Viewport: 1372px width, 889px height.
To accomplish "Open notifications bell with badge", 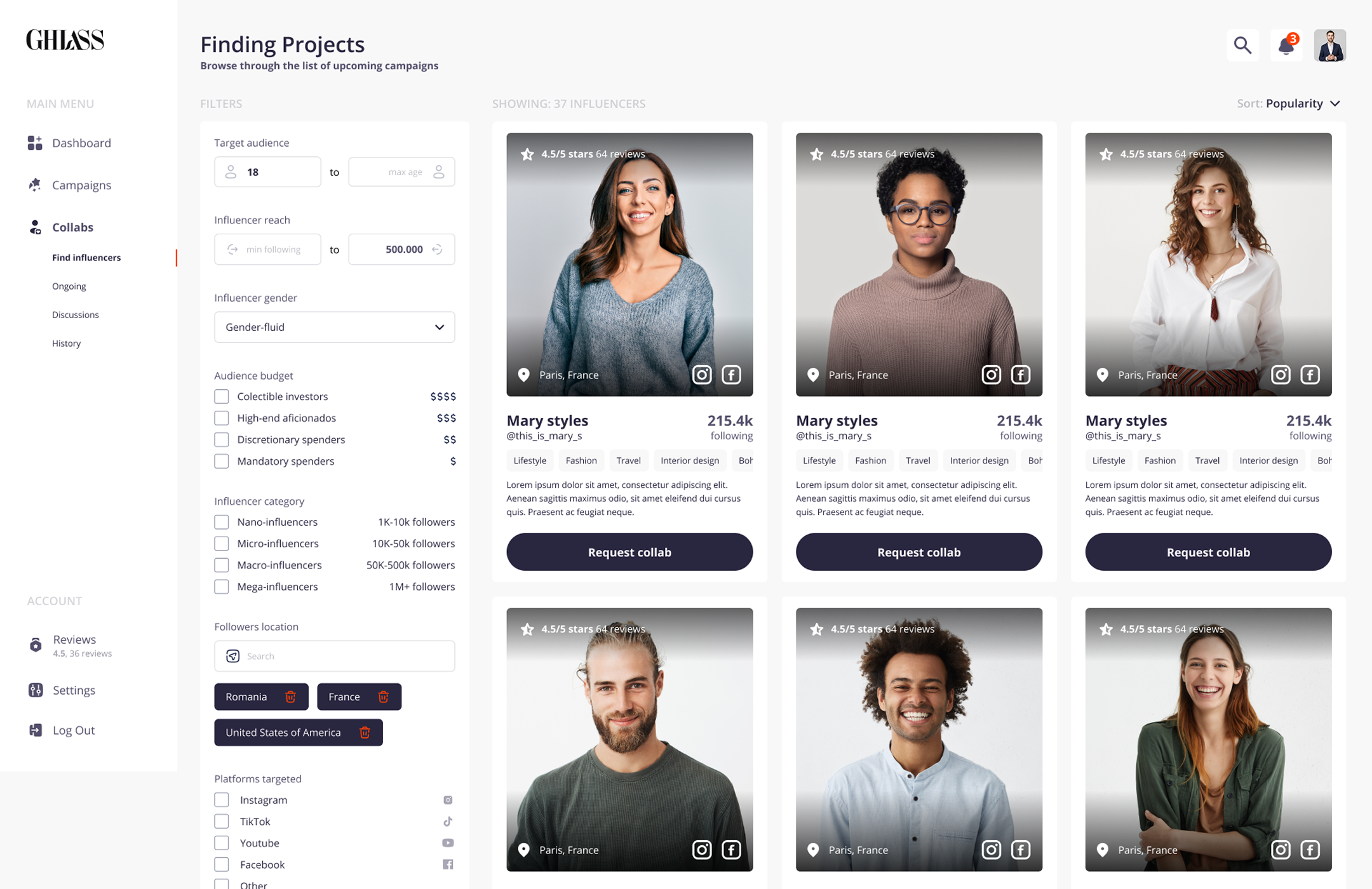I will [x=1286, y=45].
